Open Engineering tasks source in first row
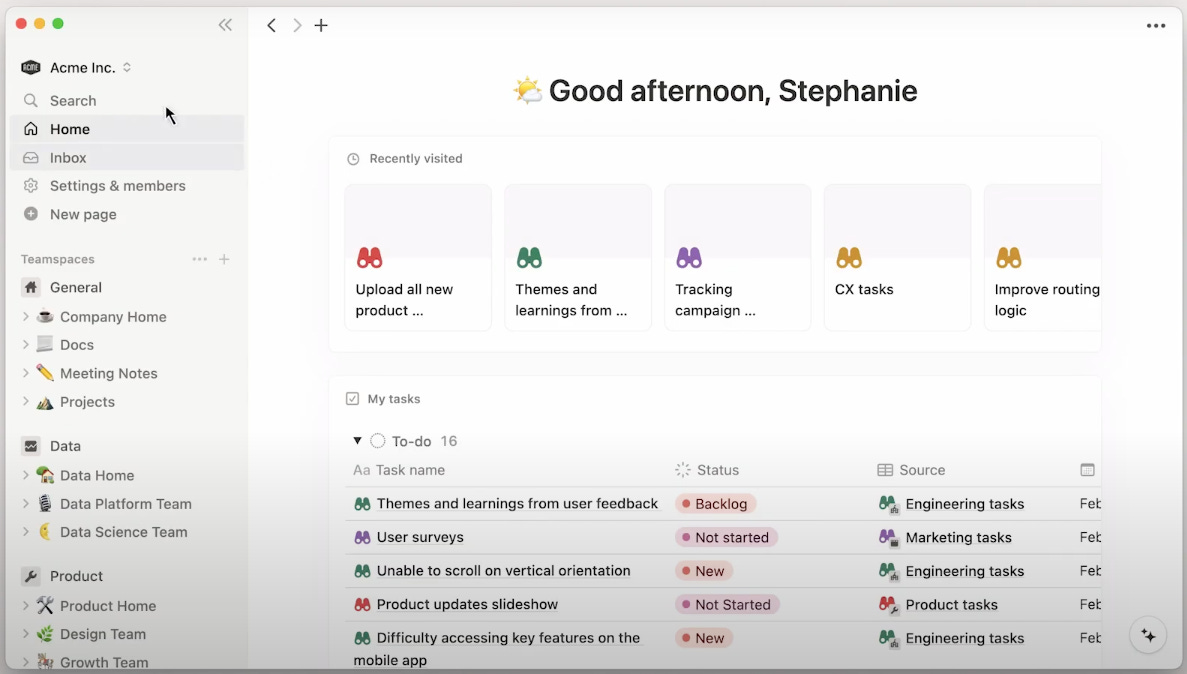Image resolution: width=1187 pixels, height=674 pixels. click(964, 504)
